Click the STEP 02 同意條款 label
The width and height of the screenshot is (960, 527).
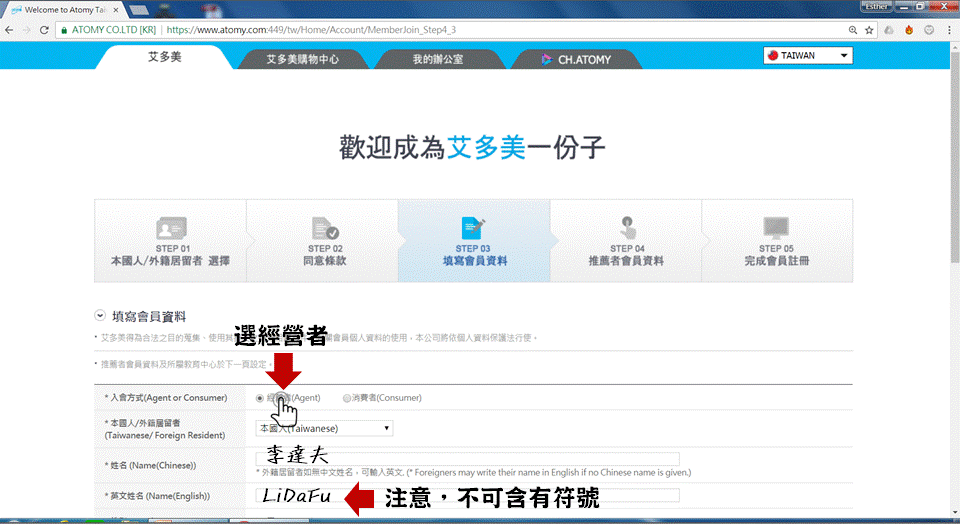[x=325, y=261]
